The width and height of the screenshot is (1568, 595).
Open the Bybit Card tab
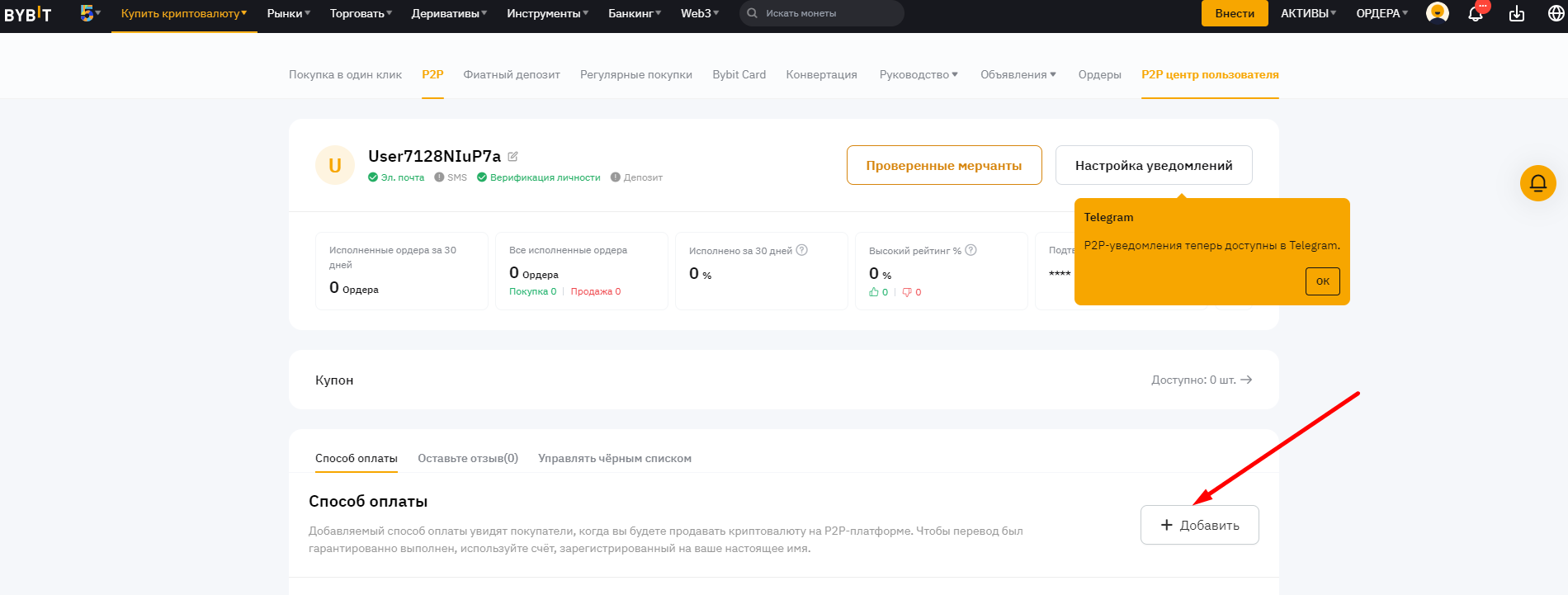click(739, 74)
